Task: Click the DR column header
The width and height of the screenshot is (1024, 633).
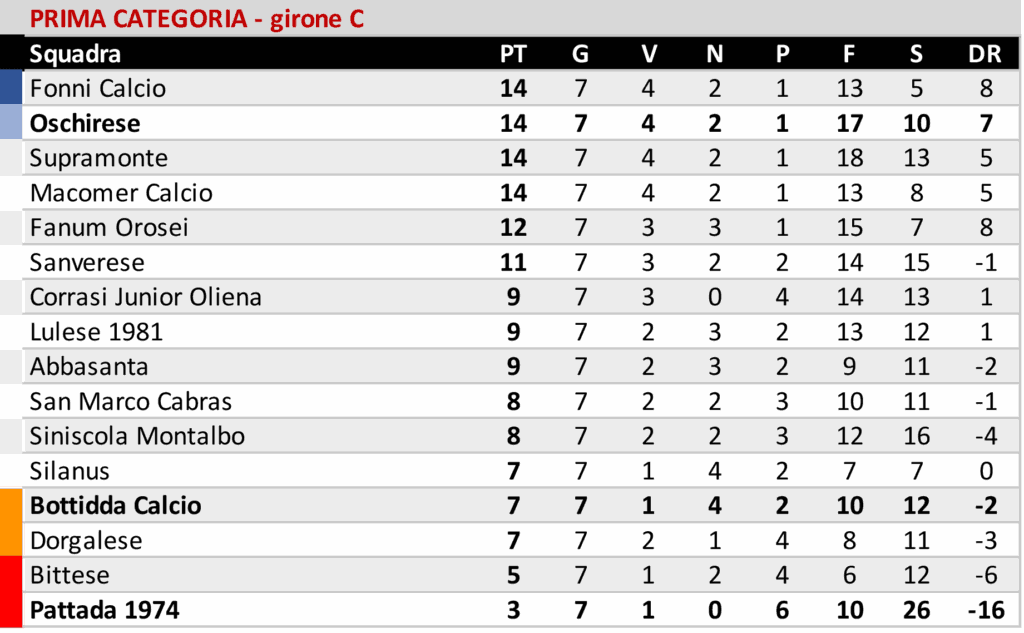Action: 985,54
